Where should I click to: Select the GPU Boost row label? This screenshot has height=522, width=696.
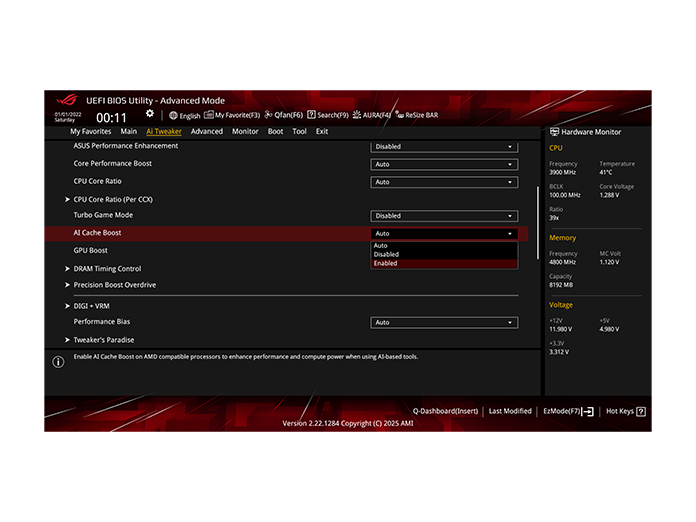pos(91,250)
